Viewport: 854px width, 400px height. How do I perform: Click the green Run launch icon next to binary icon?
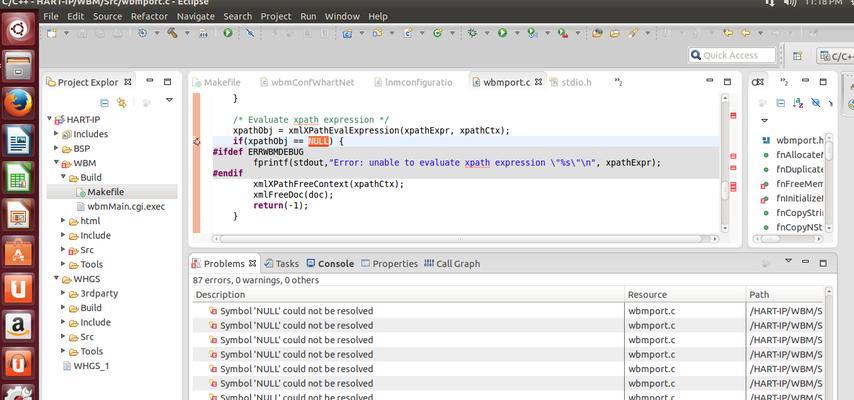click(x=228, y=33)
